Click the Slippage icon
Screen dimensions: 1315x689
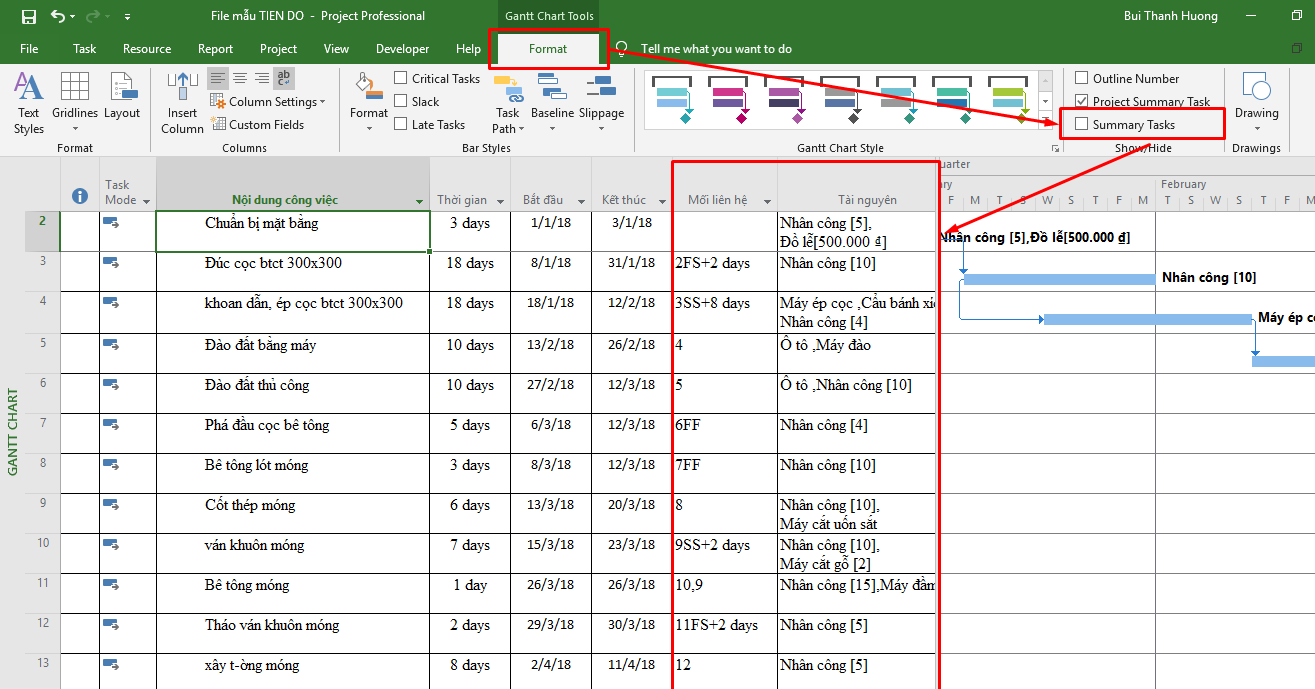[601, 95]
